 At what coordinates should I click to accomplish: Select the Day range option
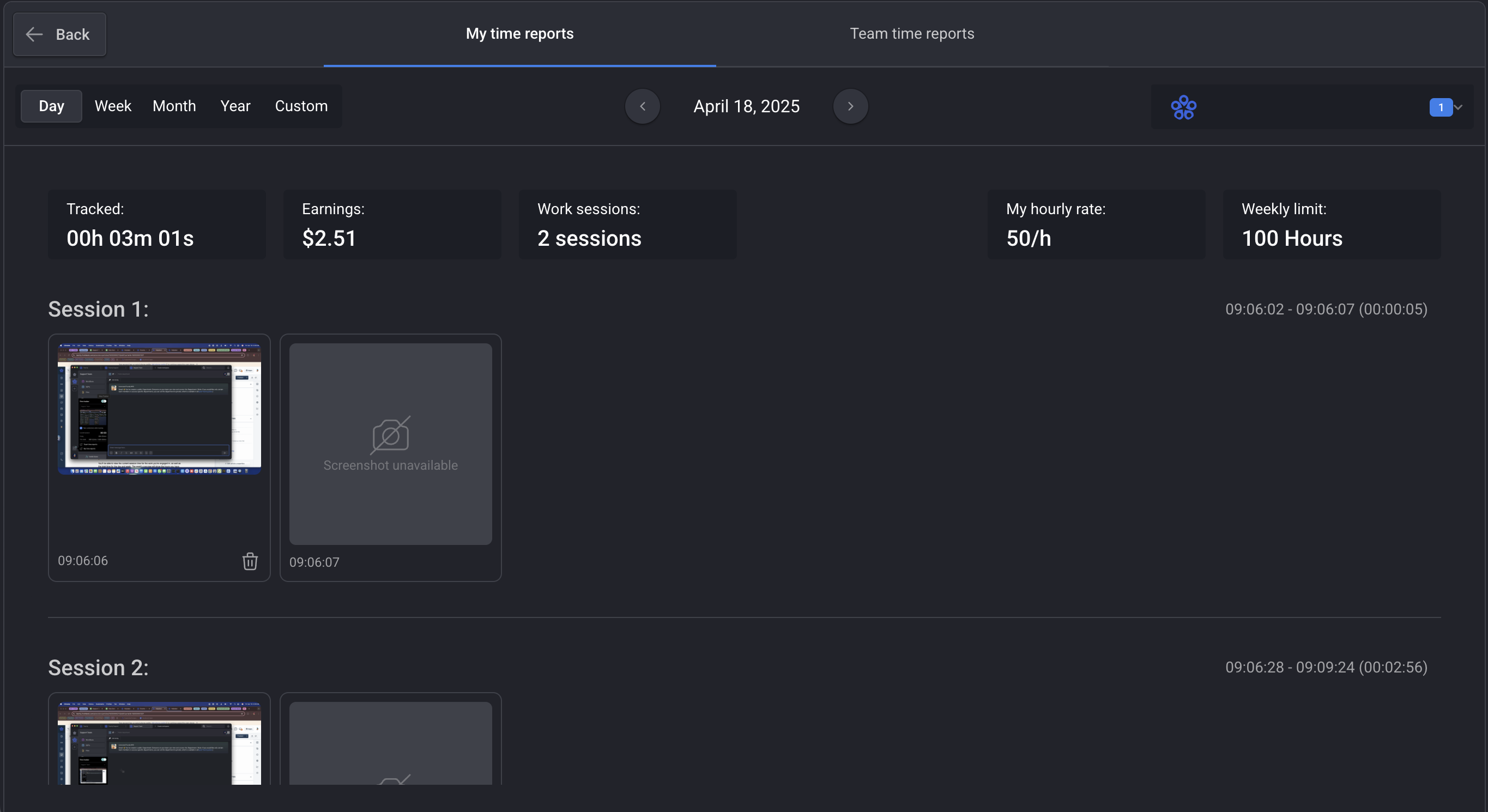pos(51,106)
